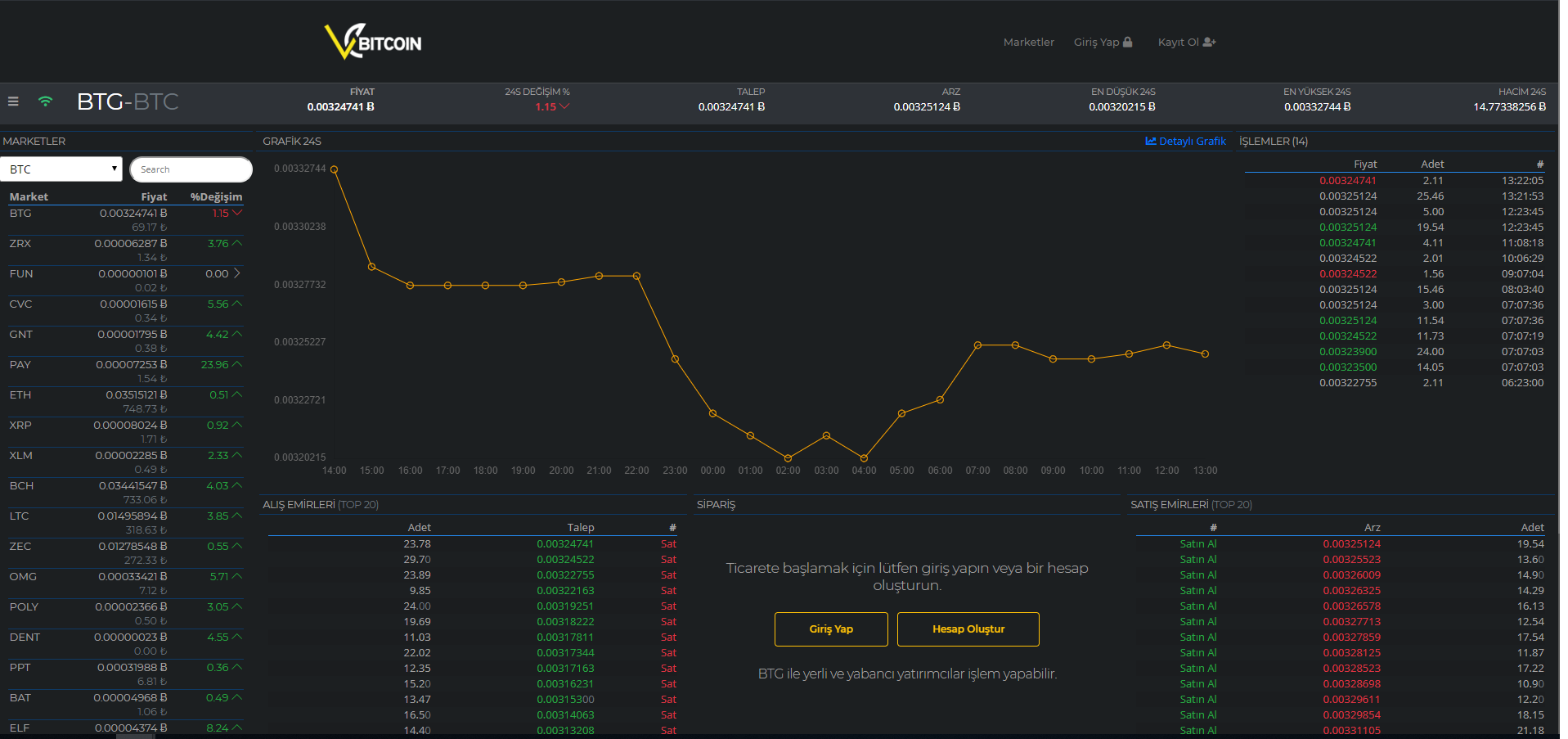Click the 02:00 data point on chart
The width and height of the screenshot is (1568, 739).
[788, 458]
